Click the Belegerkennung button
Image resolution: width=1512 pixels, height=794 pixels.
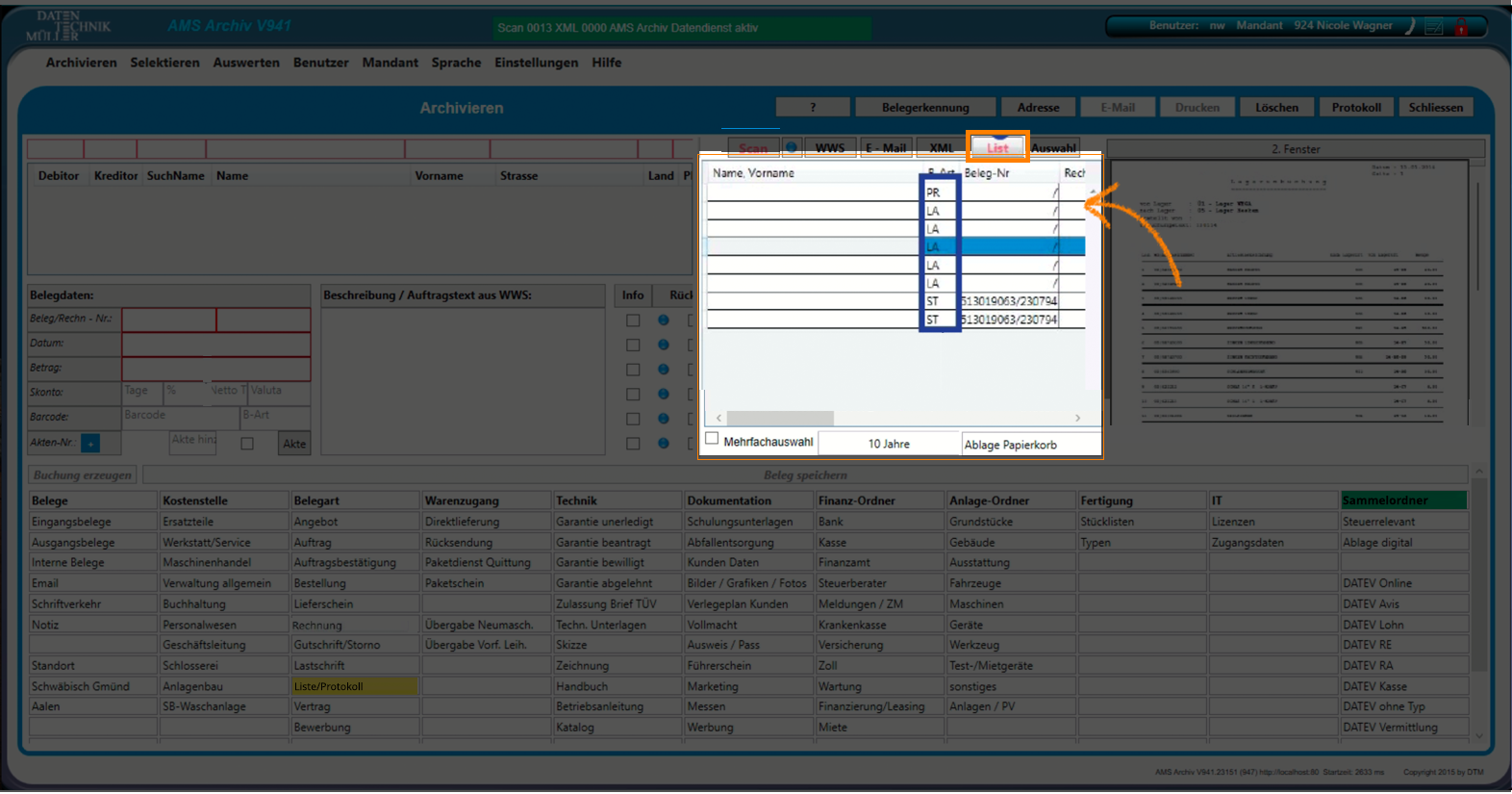925,108
